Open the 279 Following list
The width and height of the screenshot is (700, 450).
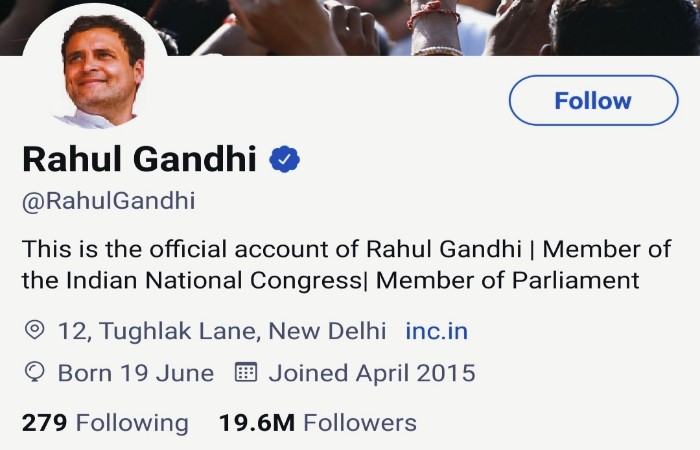tap(105, 422)
